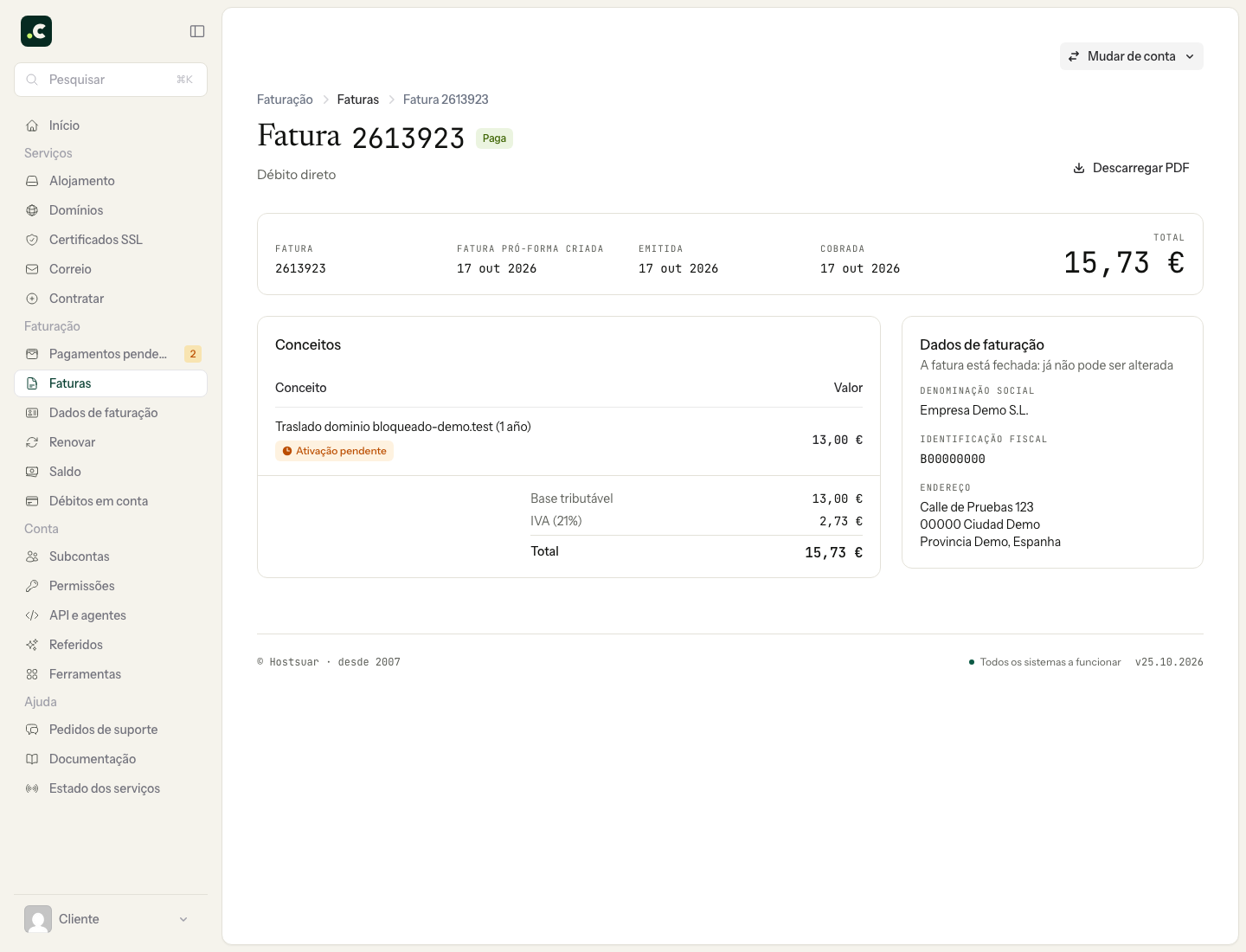Click the Documentação book icon
This screenshot has width=1246, height=952.
[x=32, y=759]
